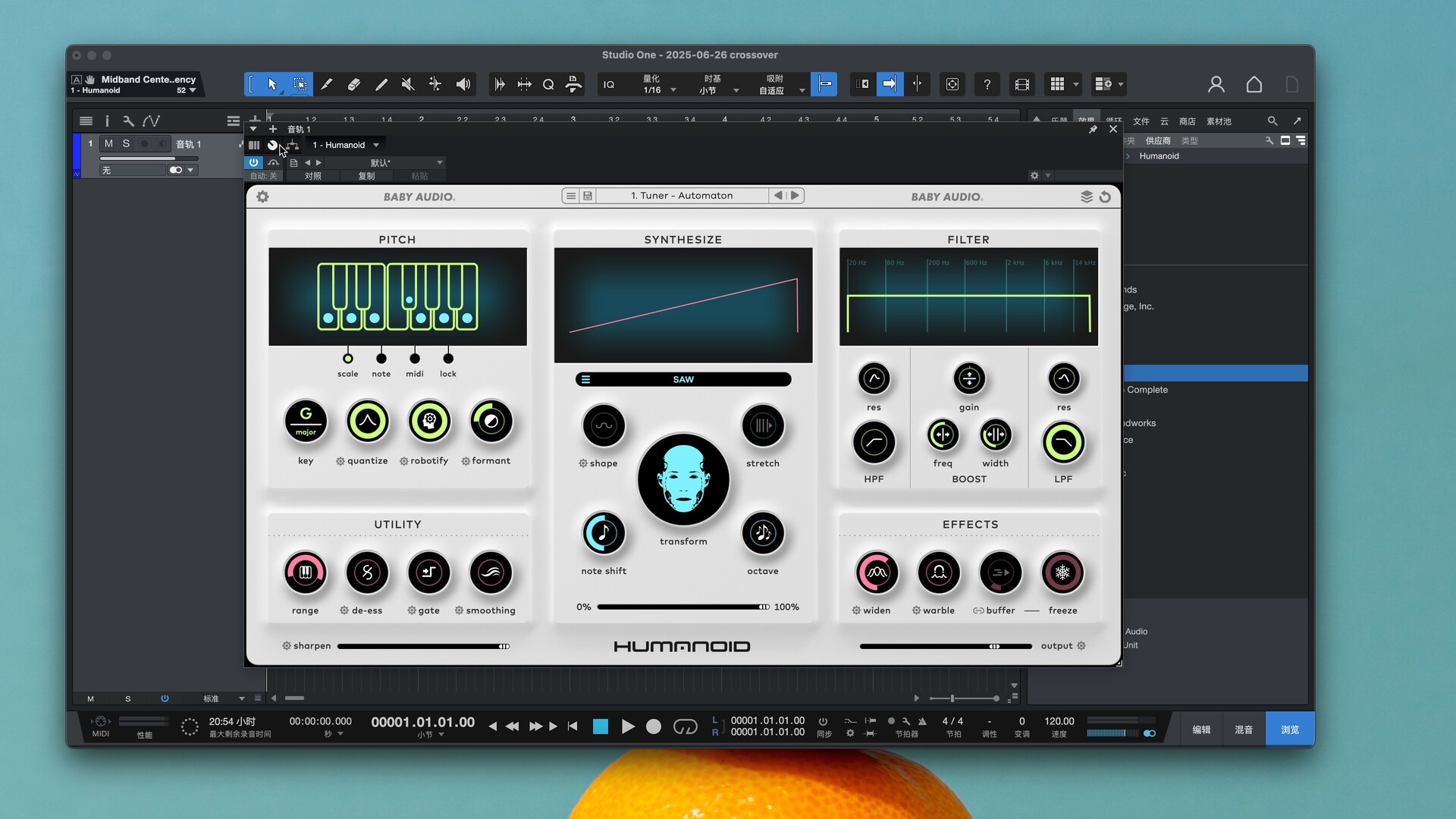Expand the Humanoid vendor folder in browser
This screenshot has height=819, width=1456.
coord(1128,156)
